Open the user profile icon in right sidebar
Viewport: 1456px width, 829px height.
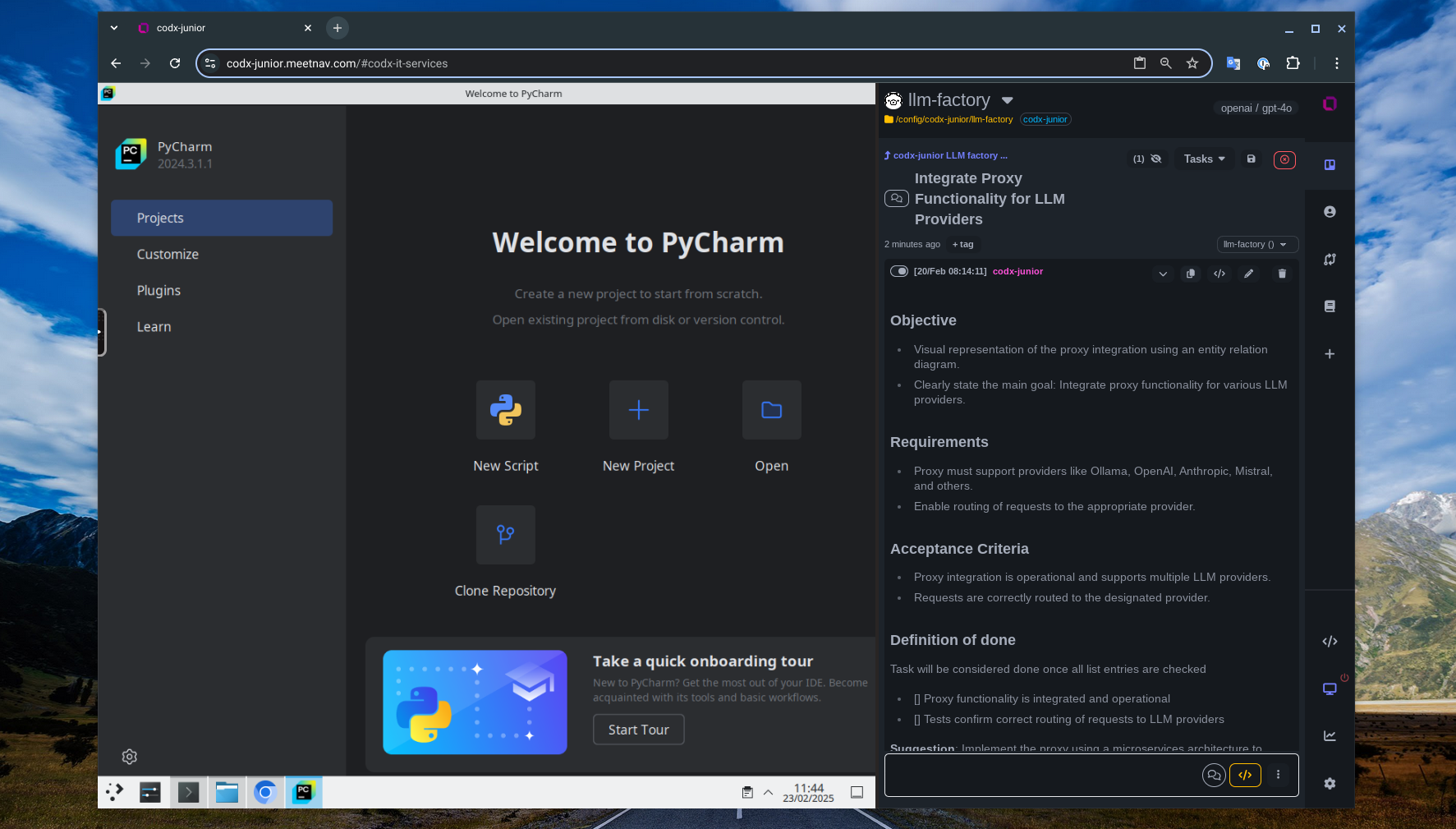pyautogui.click(x=1330, y=212)
